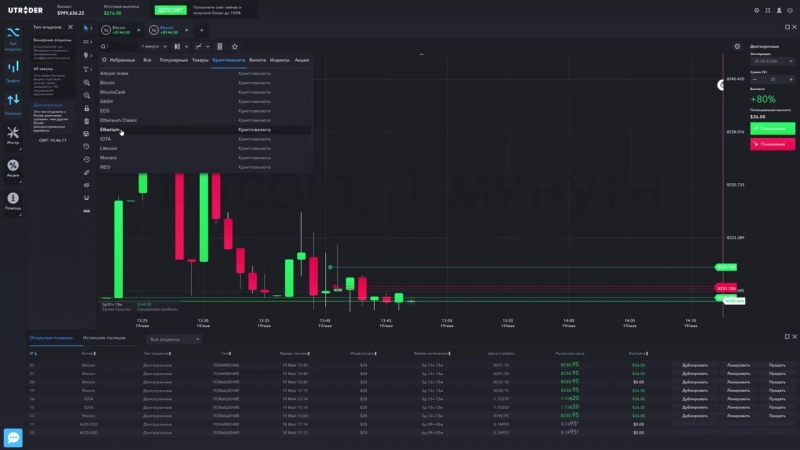Screen dimensions: 800x450
Task: Choose Etherium from the asset list
Action: pos(205,130)
